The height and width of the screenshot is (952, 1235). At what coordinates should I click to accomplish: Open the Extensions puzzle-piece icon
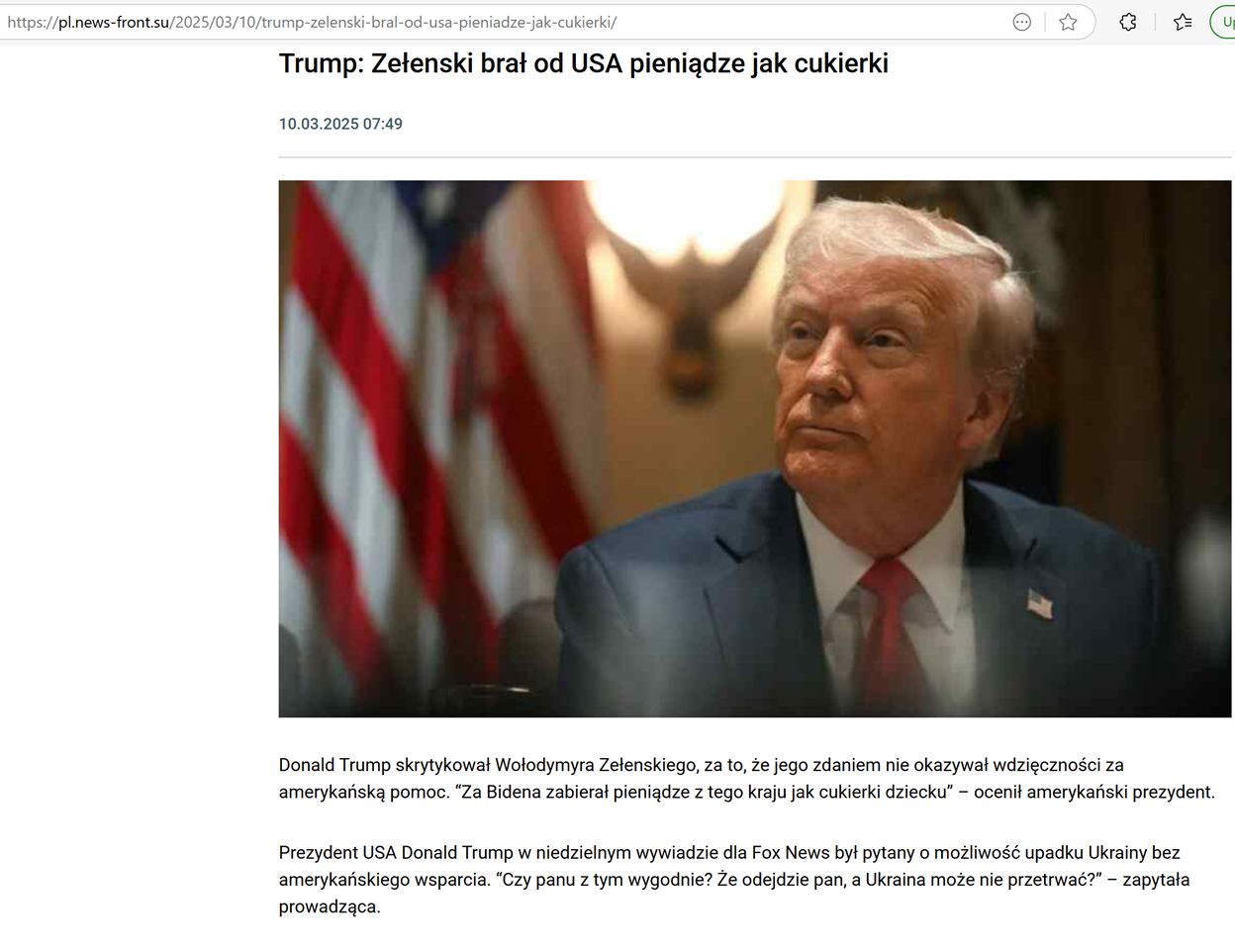tap(1128, 22)
